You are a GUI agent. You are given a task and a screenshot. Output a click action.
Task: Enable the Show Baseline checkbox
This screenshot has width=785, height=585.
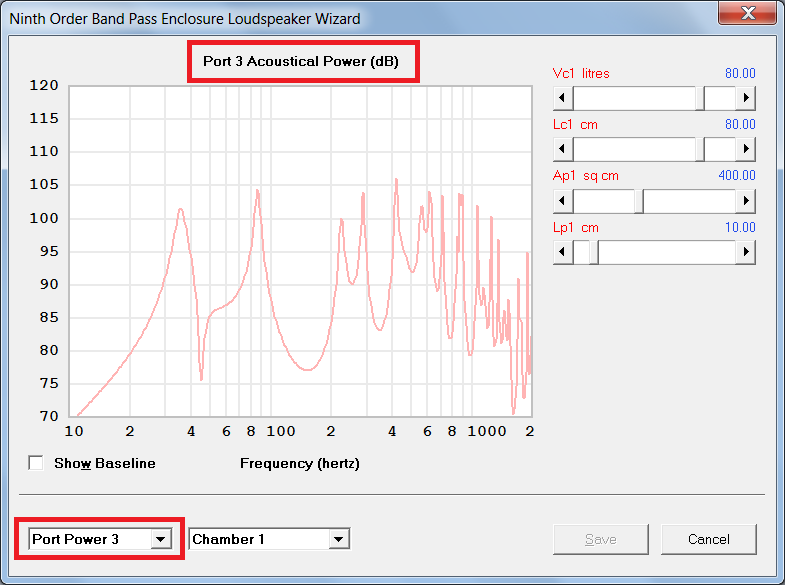coord(36,463)
